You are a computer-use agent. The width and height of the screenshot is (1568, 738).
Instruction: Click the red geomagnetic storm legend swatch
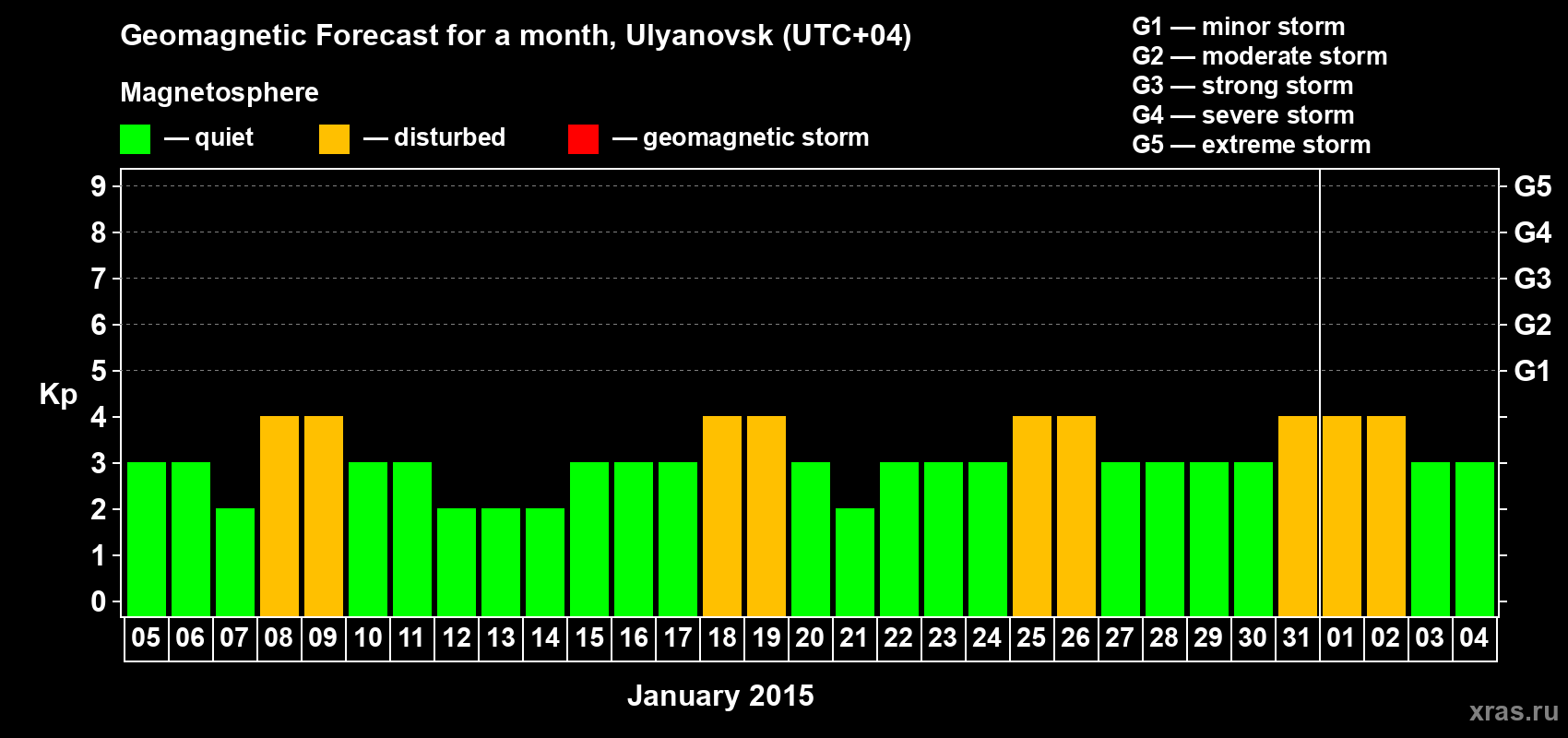[583, 139]
